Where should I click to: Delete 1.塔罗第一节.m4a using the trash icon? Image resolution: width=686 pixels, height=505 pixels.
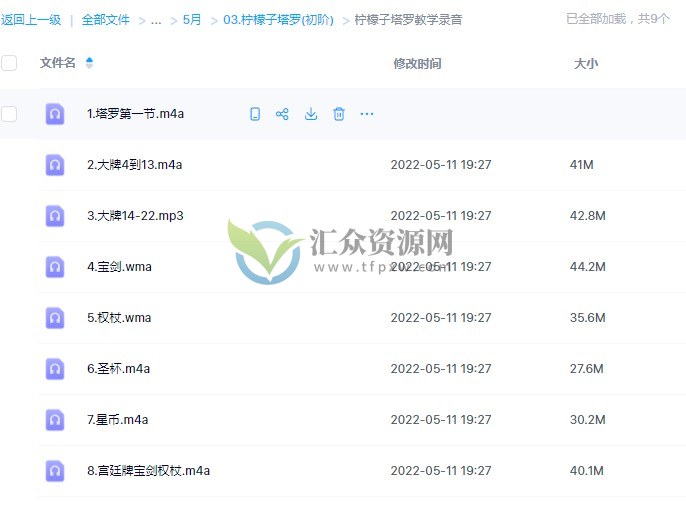(x=339, y=114)
